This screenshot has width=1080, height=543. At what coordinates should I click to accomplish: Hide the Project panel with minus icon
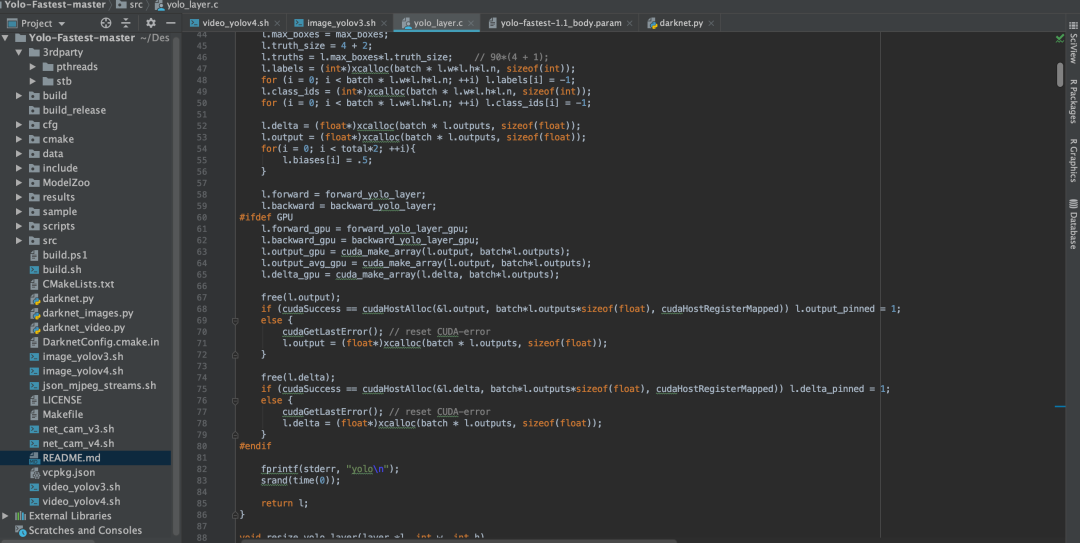171,23
